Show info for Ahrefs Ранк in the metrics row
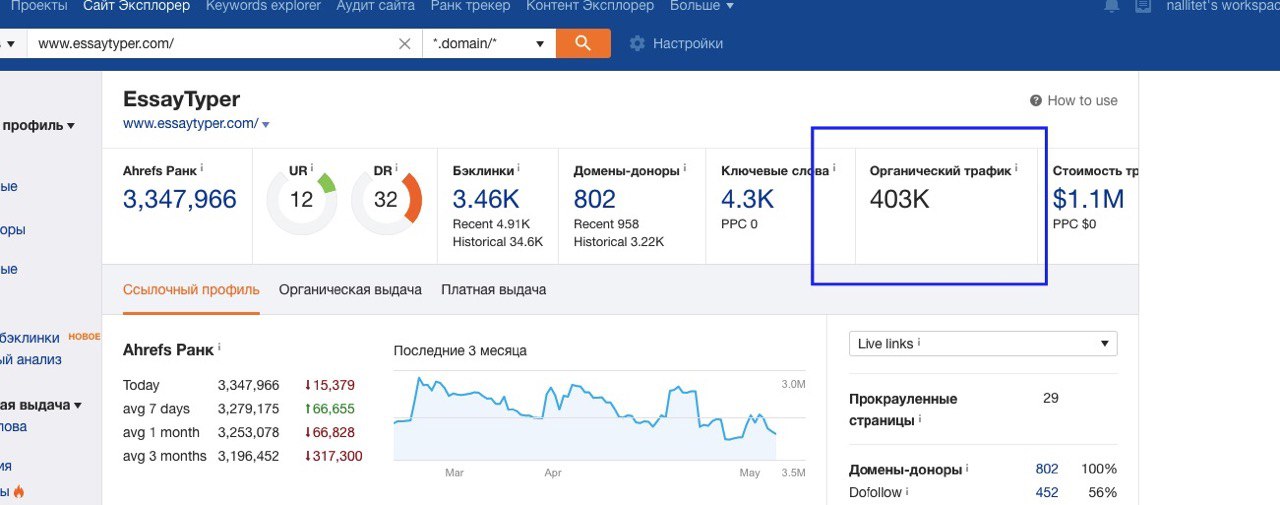Image resolution: width=1280 pixels, height=505 pixels. (x=202, y=168)
